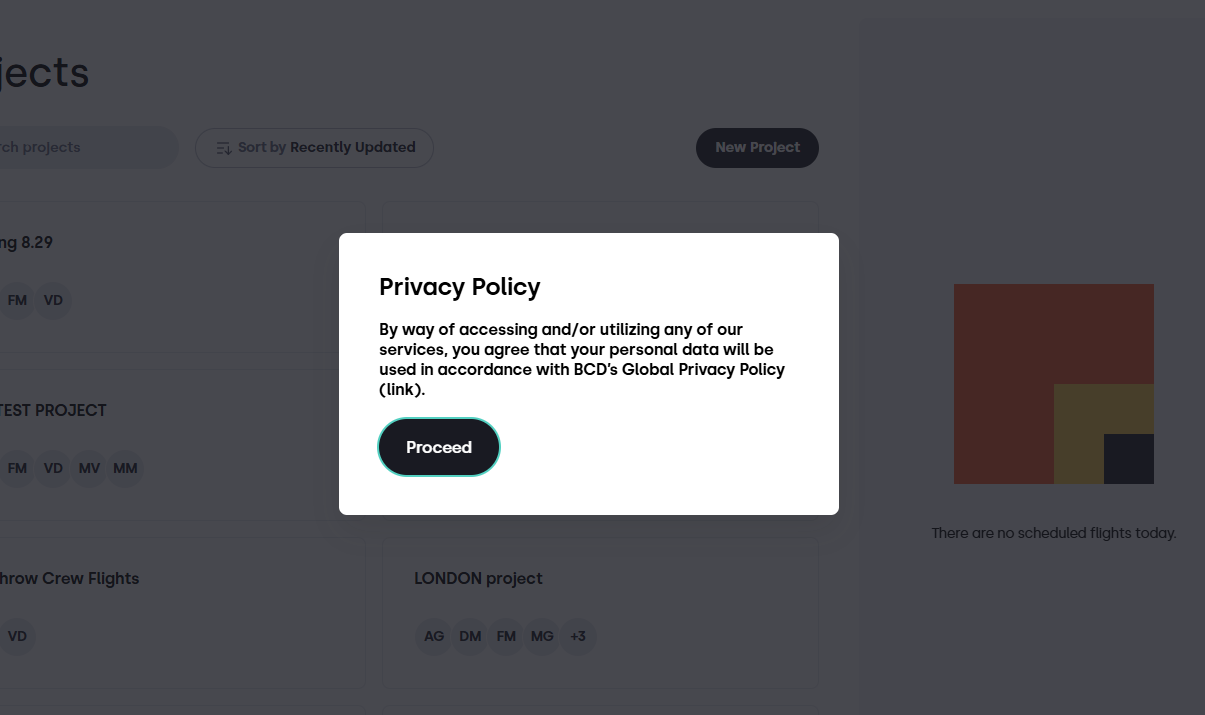Open the LONDON project card

click(x=600, y=614)
